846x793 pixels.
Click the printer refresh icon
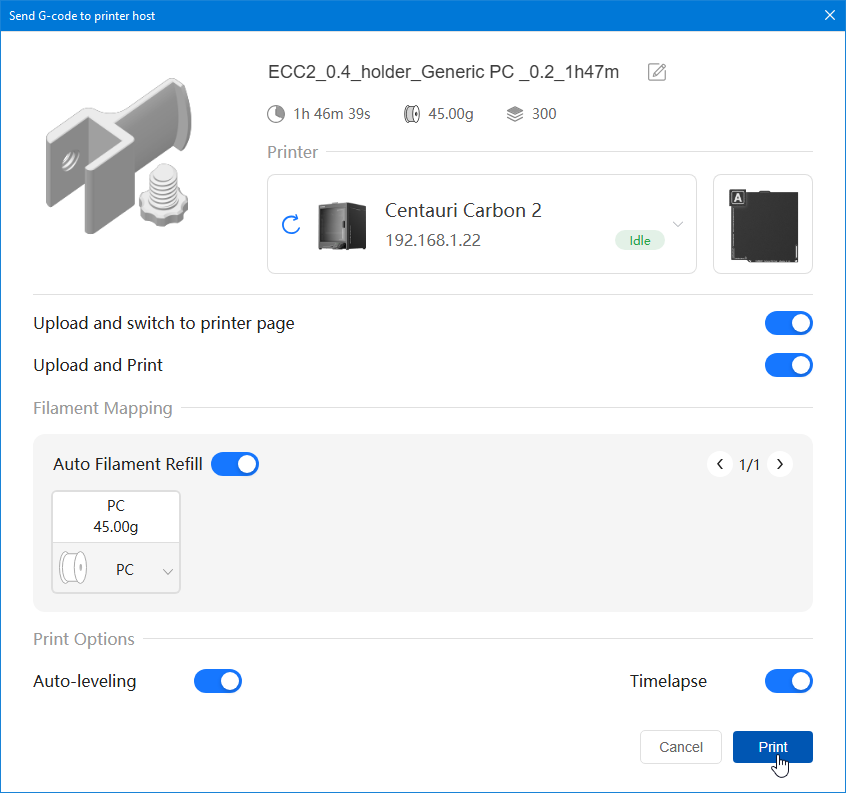coord(291,224)
